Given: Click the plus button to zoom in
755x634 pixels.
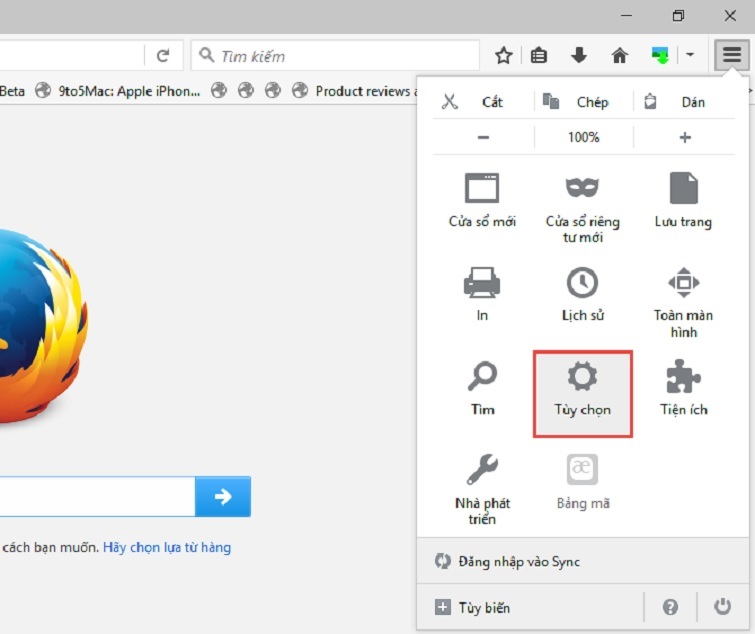Looking at the screenshot, I should point(684,138).
